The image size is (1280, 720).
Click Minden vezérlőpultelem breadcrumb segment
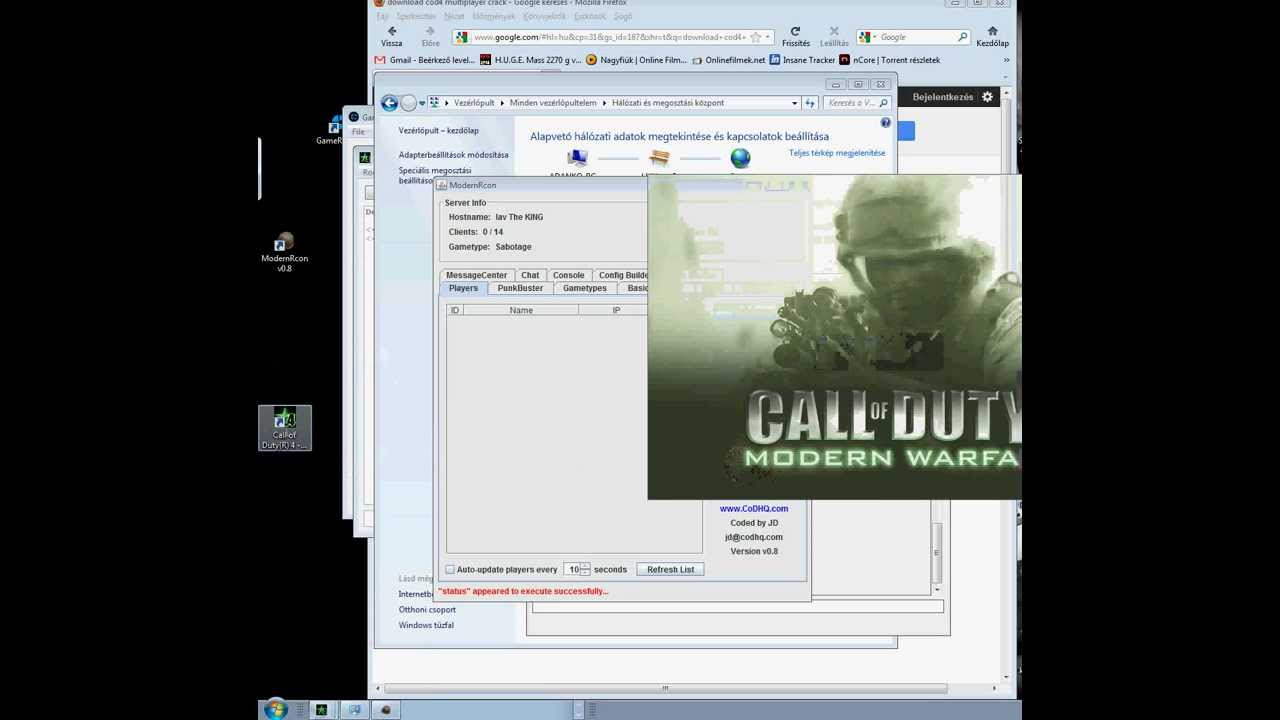pyautogui.click(x=553, y=103)
